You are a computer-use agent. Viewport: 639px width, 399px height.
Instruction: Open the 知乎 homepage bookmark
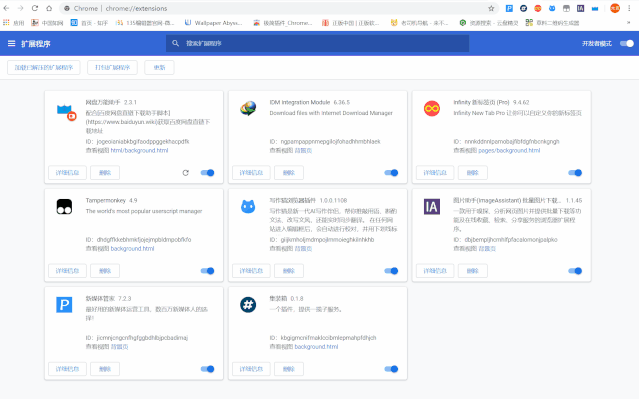click(x=89, y=23)
